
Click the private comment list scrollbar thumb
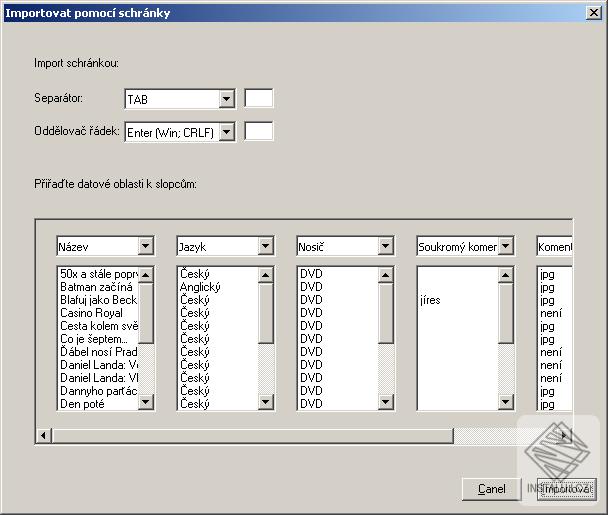(x=506, y=313)
